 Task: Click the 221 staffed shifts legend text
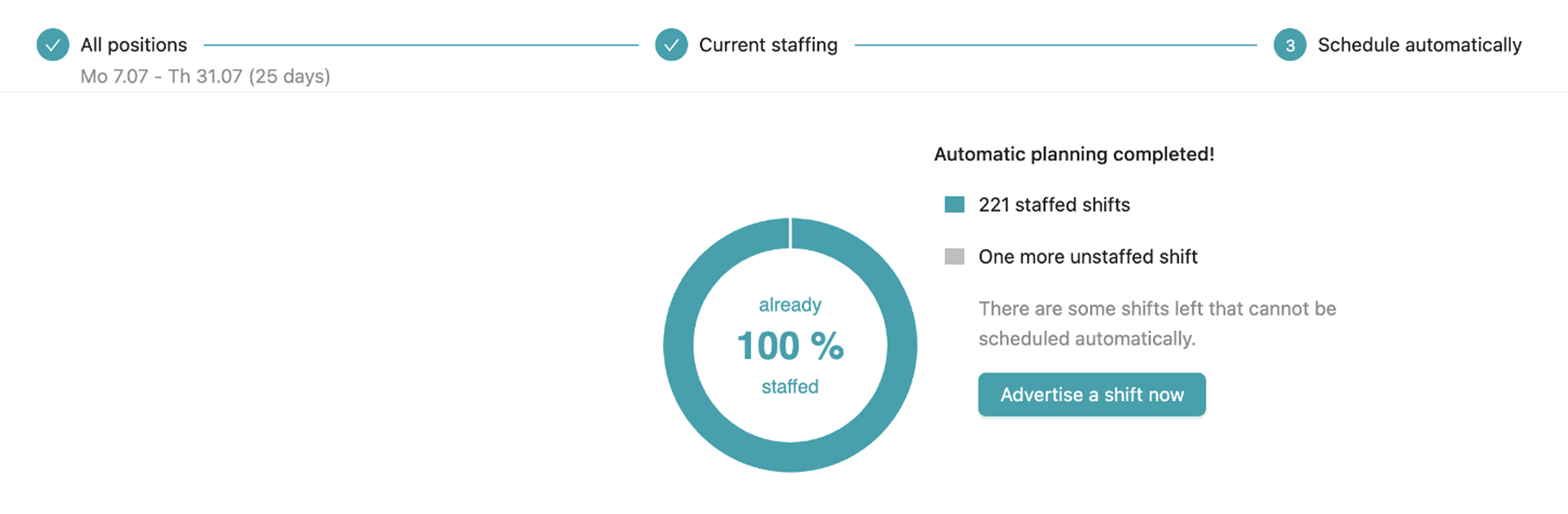[x=1054, y=205]
